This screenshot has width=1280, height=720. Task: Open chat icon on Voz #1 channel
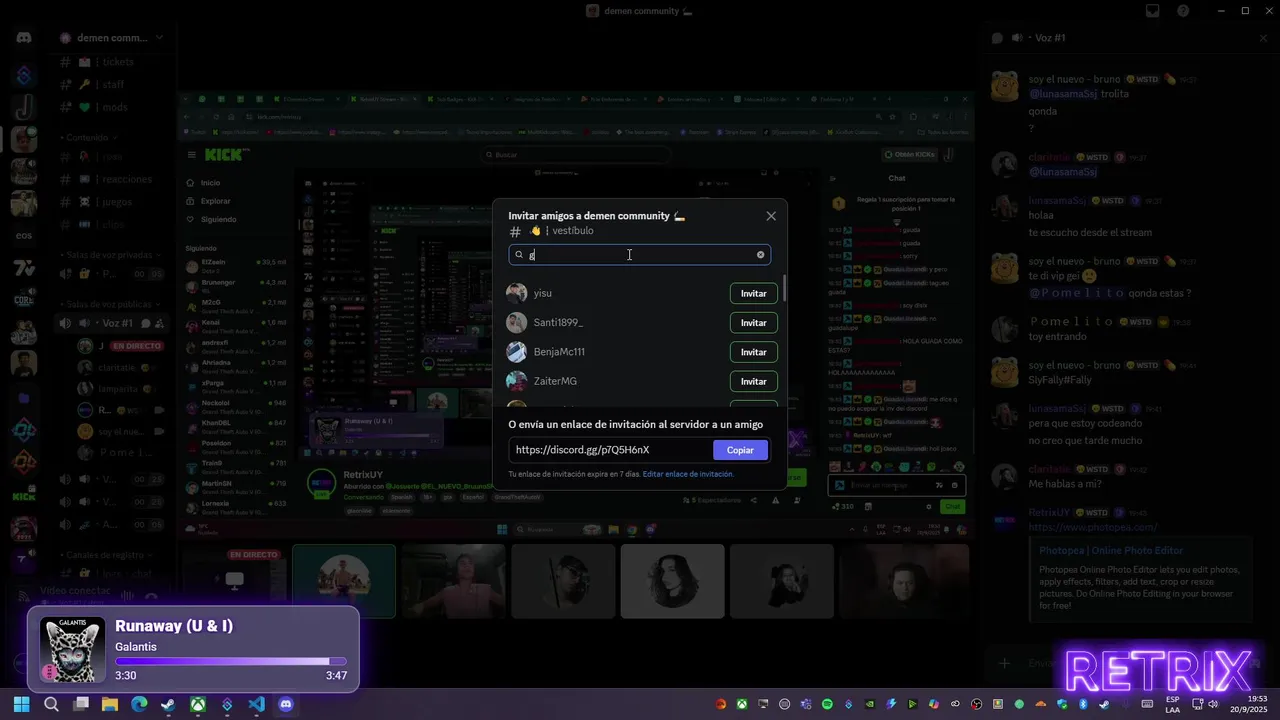(x=145, y=323)
